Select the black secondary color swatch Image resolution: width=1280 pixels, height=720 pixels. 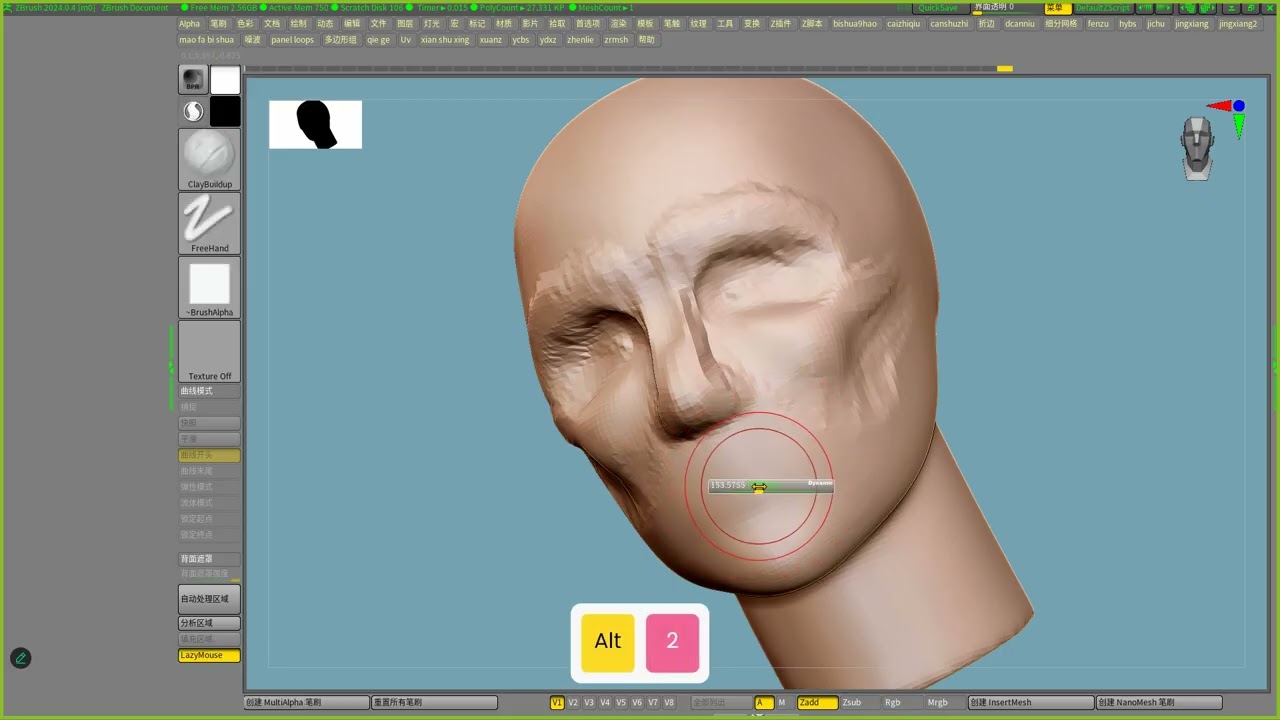pyautogui.click(x=225, y=112)
